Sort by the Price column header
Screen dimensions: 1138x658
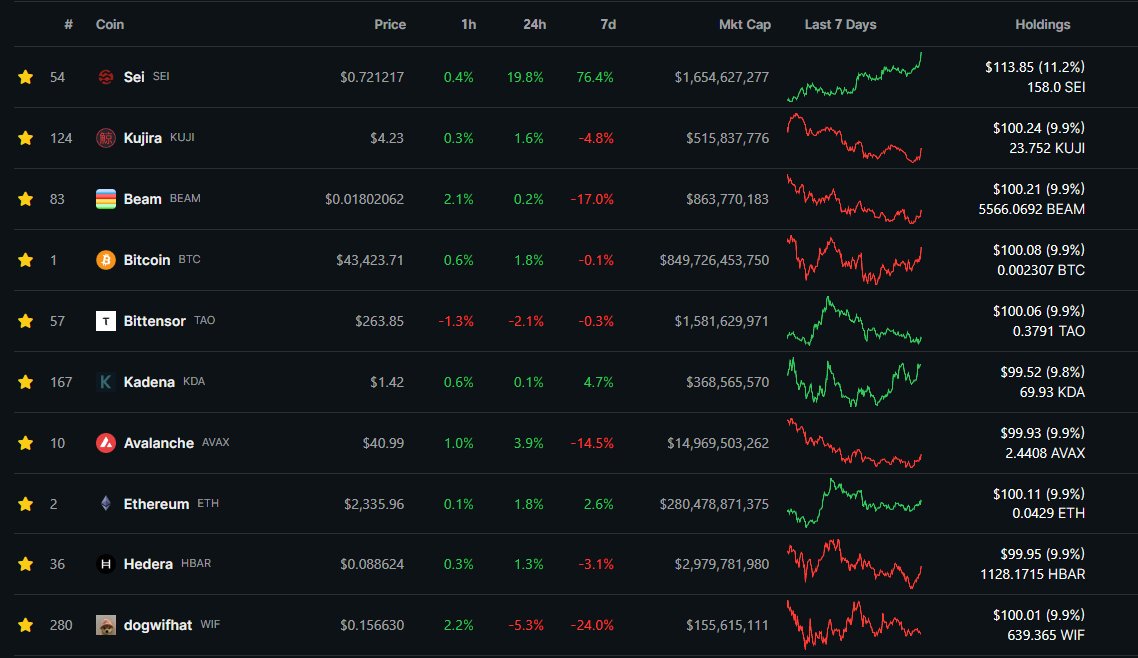click(x=390, y=25)
